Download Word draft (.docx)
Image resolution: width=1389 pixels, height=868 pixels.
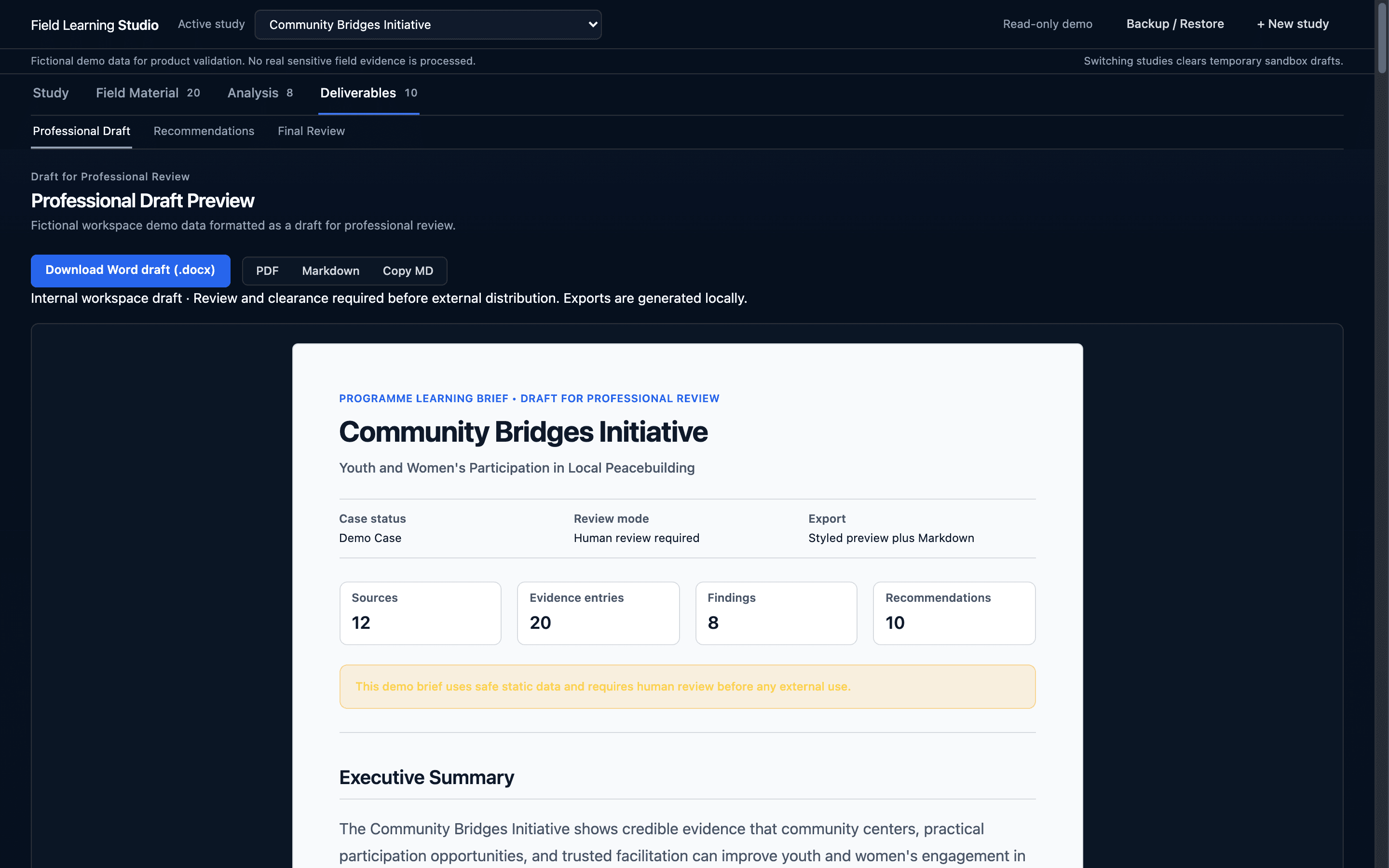pos(130,271)
